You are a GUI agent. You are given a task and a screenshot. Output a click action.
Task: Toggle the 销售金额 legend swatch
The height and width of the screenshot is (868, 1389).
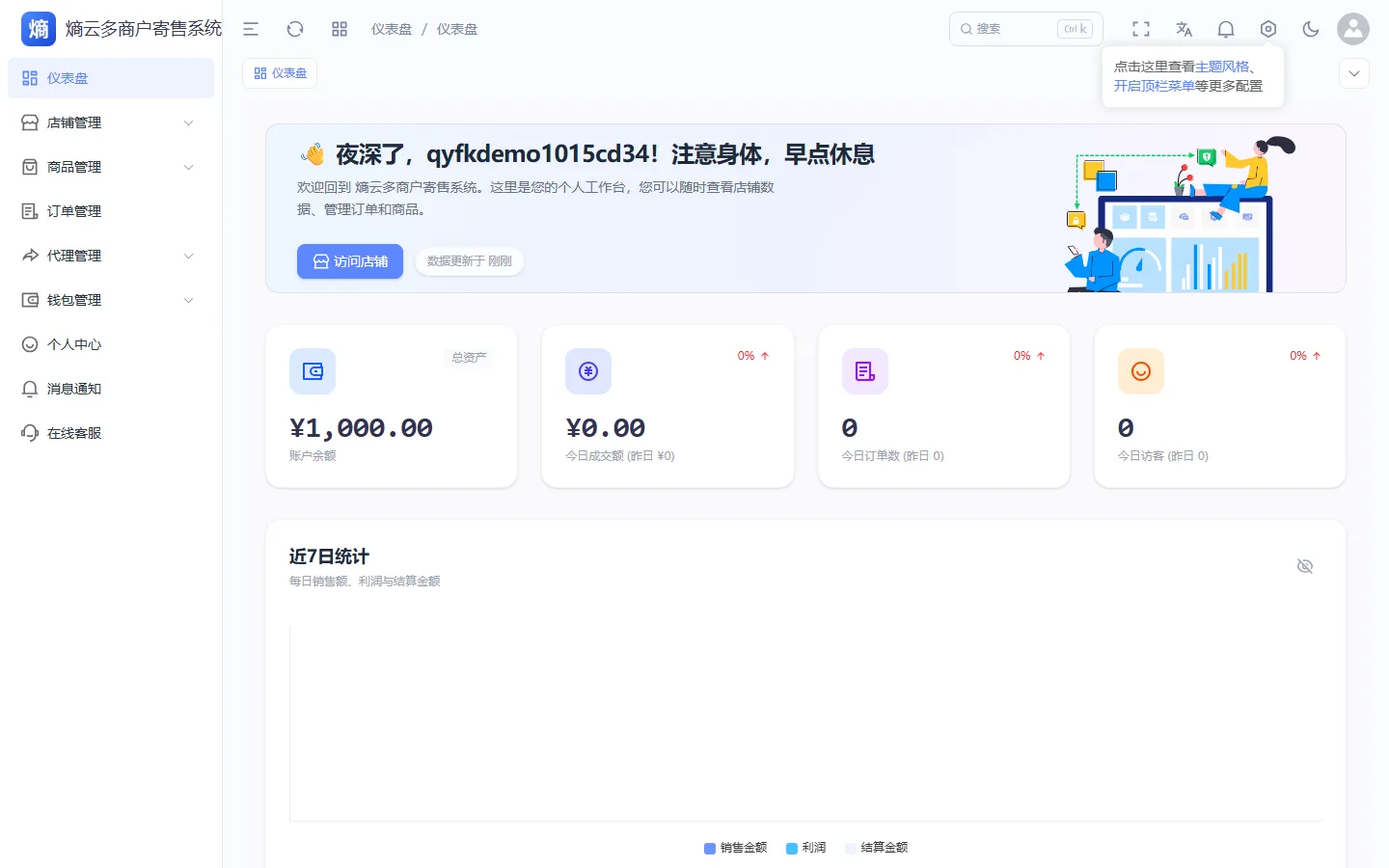[x=710, y=849]
